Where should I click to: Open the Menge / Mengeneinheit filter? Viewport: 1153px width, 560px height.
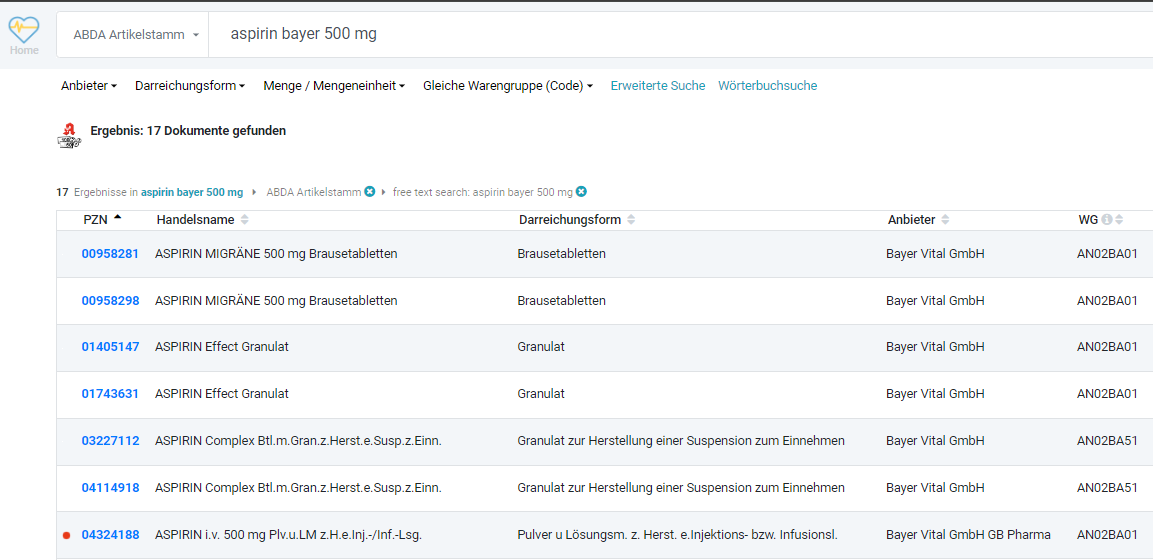tap(335, 86)
